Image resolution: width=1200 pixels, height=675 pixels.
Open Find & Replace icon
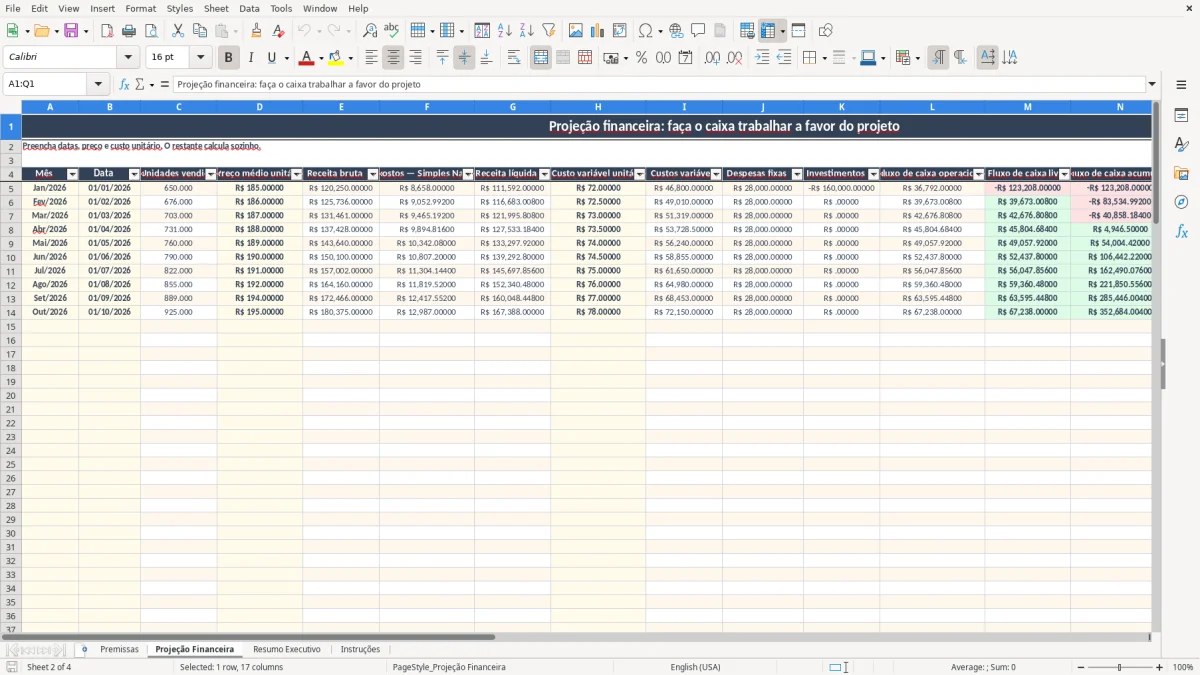click(370, 31)
